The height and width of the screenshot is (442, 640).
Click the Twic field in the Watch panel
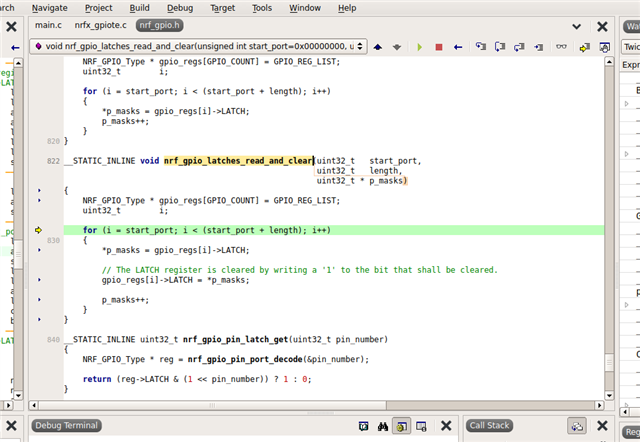[x=631, y=47]
